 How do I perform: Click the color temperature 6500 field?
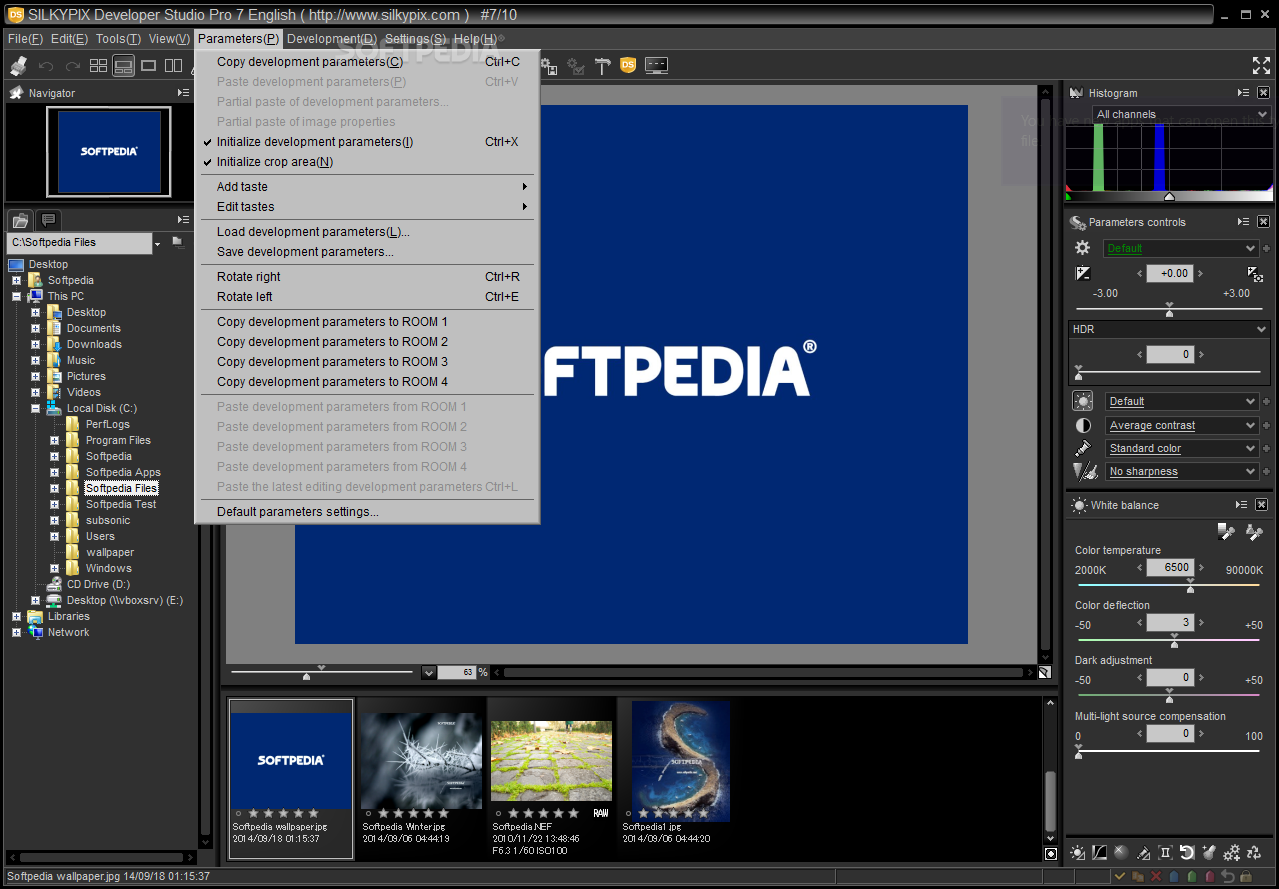1169,567
